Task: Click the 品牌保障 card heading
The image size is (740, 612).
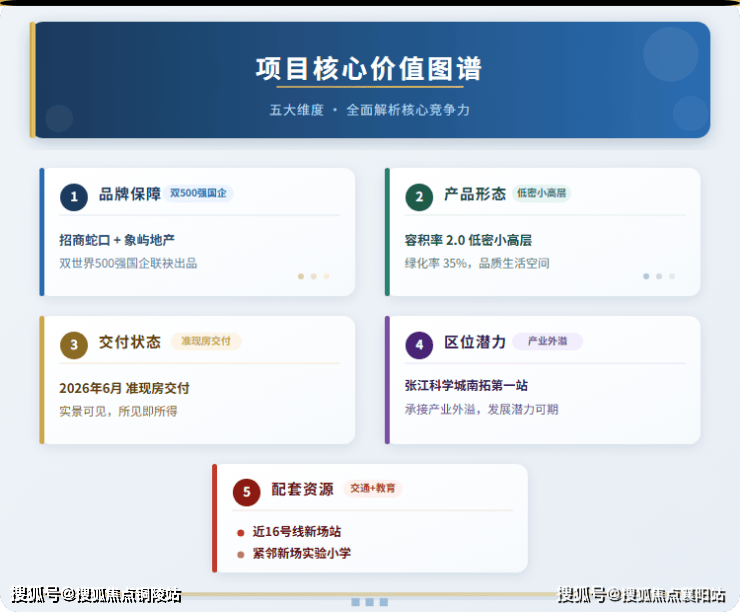Action: pyautogui.click(x=130, y=194)
